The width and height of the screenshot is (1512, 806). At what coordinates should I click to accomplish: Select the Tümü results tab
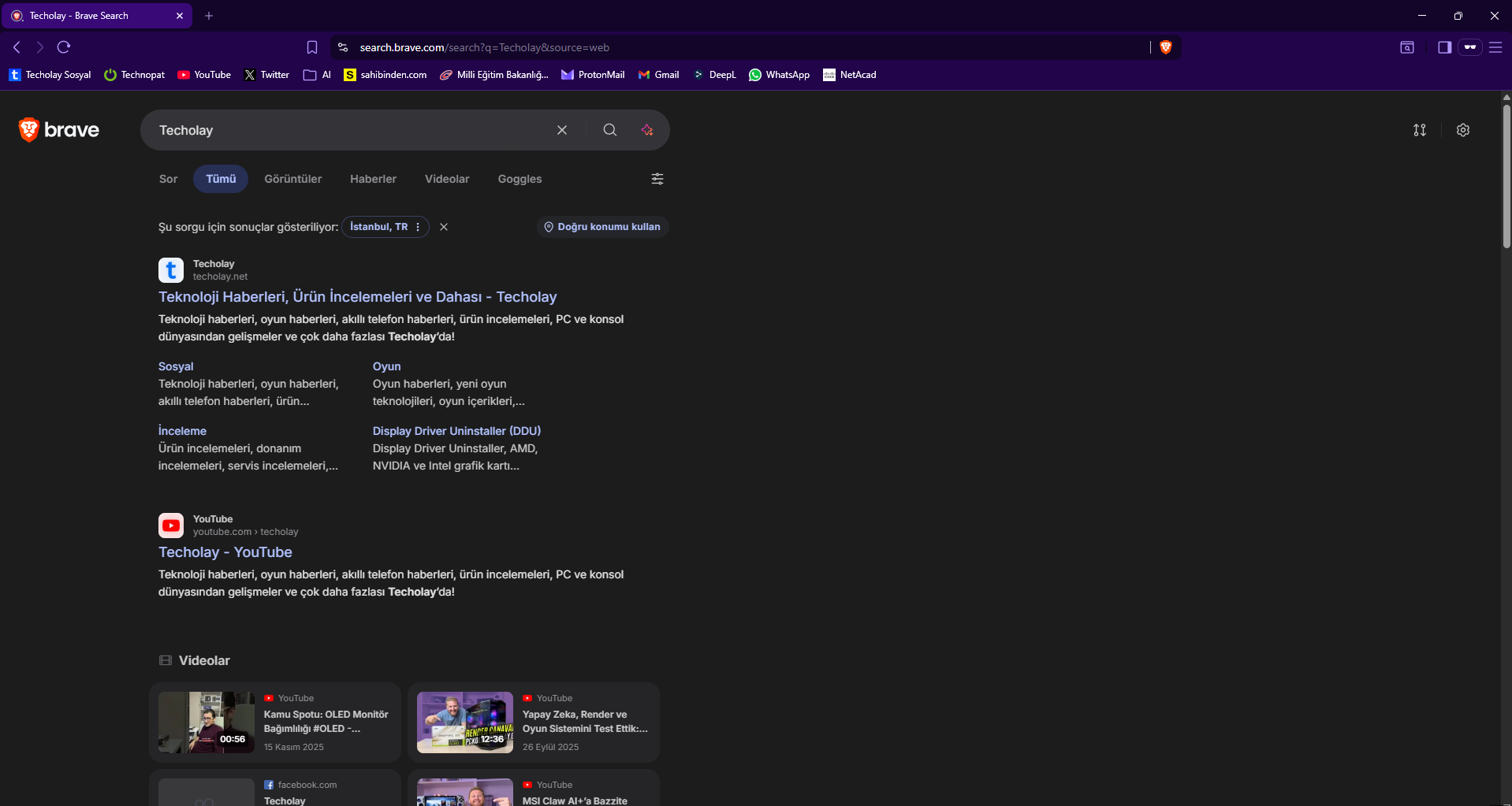tap(221, 179)
